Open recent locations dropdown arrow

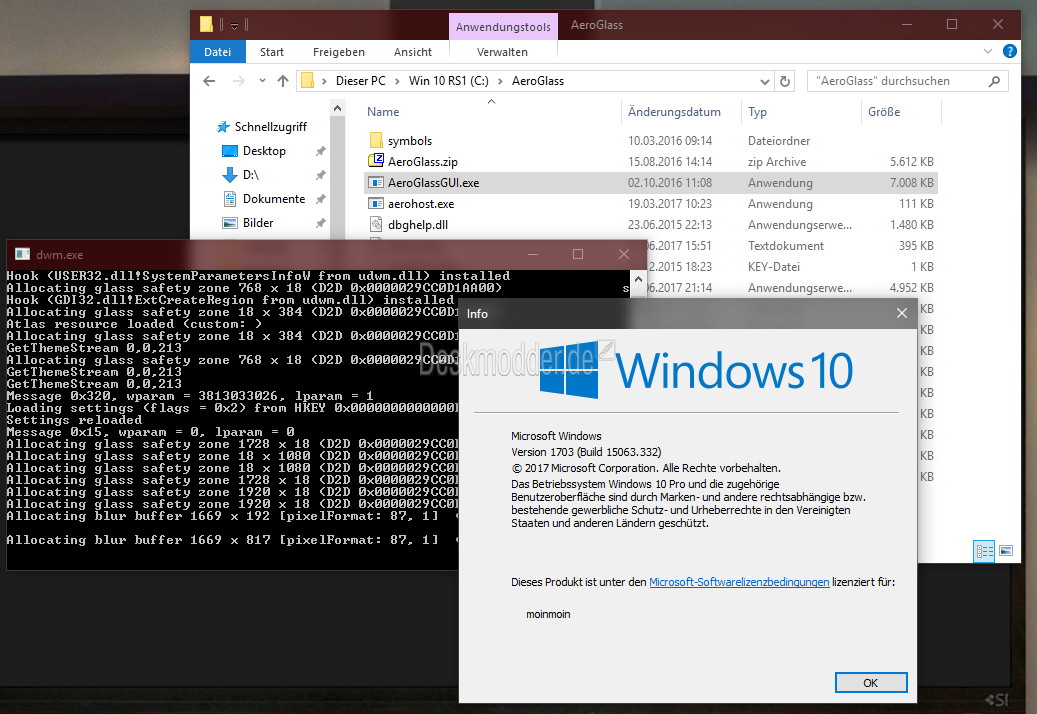click(x=263, y=81)
